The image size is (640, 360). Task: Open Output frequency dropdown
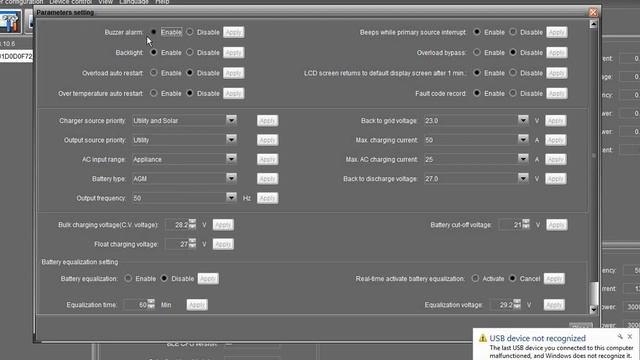[x=231, y=198]
